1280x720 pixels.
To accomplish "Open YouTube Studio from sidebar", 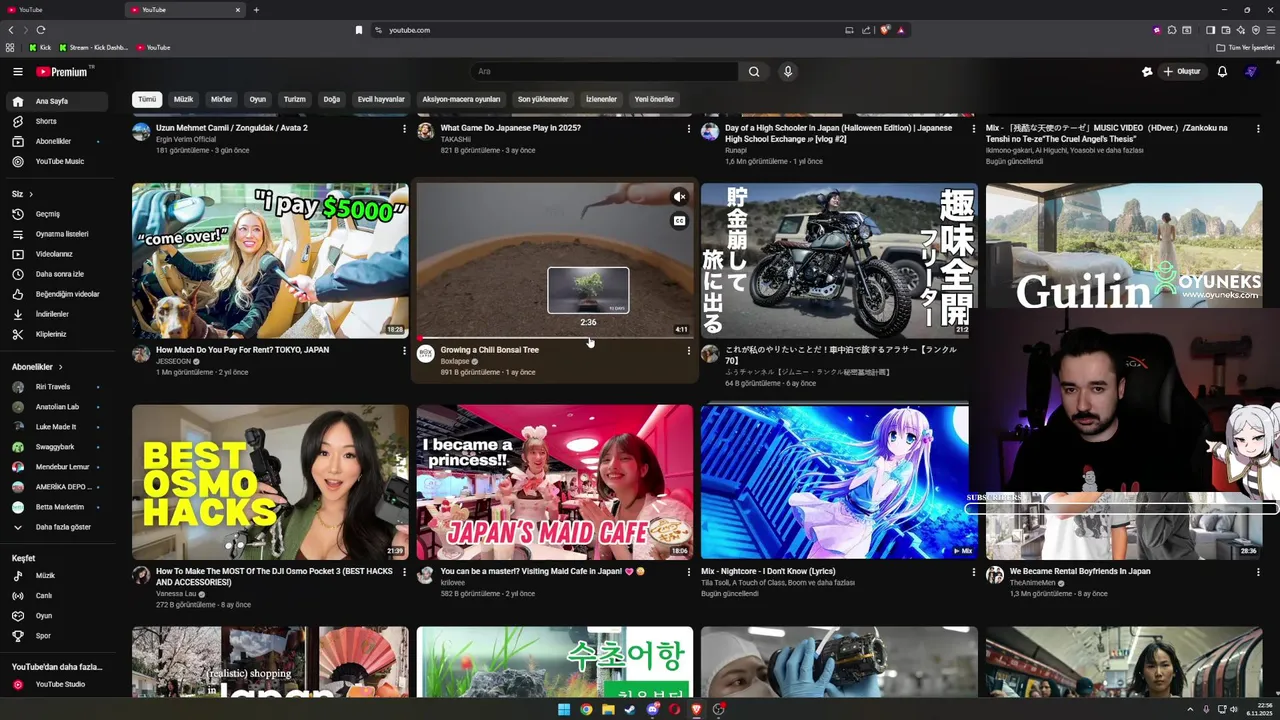I will tap(57, 685).
